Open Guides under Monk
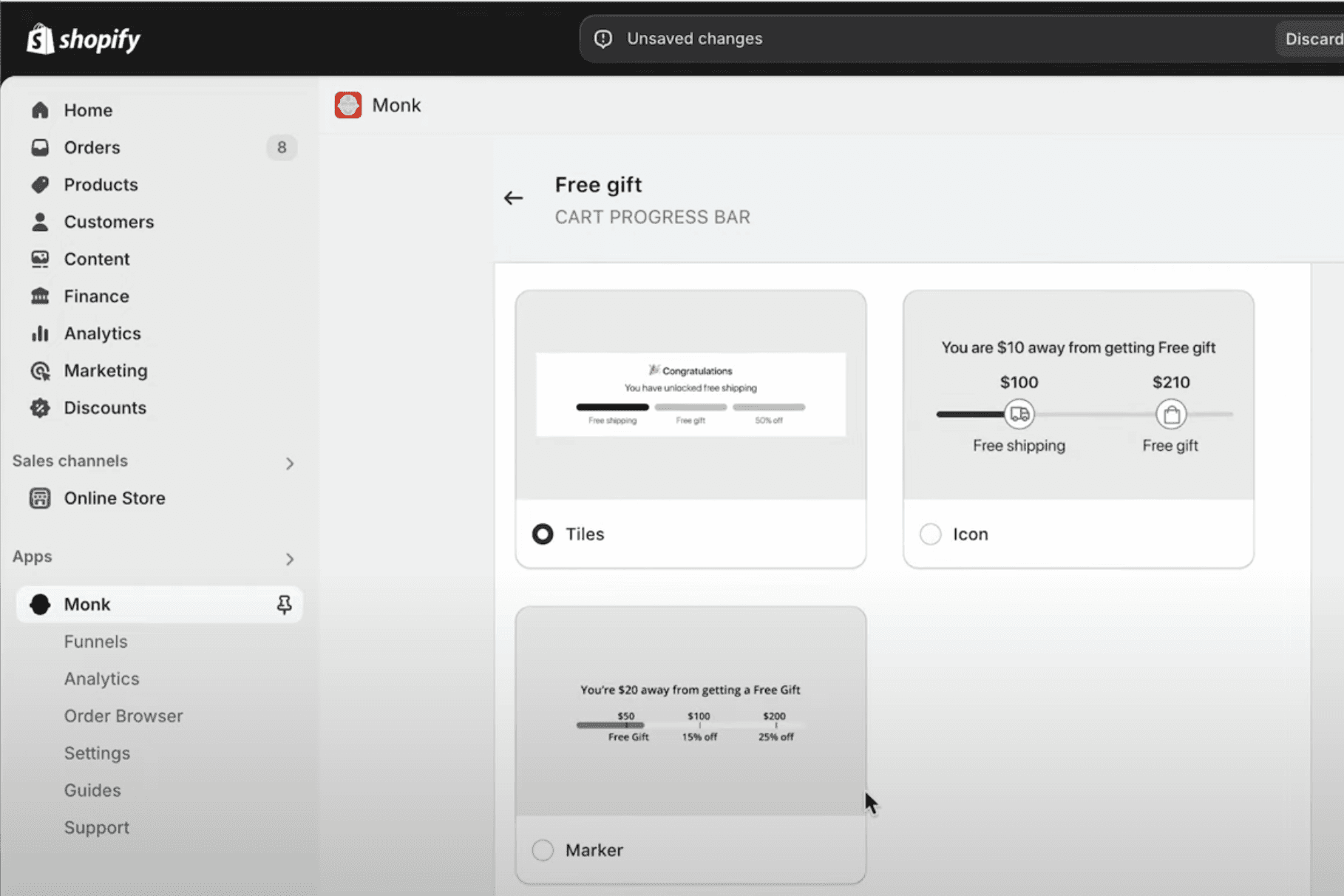This screenshot has width=1344, height=896. [x=92, y=790]
